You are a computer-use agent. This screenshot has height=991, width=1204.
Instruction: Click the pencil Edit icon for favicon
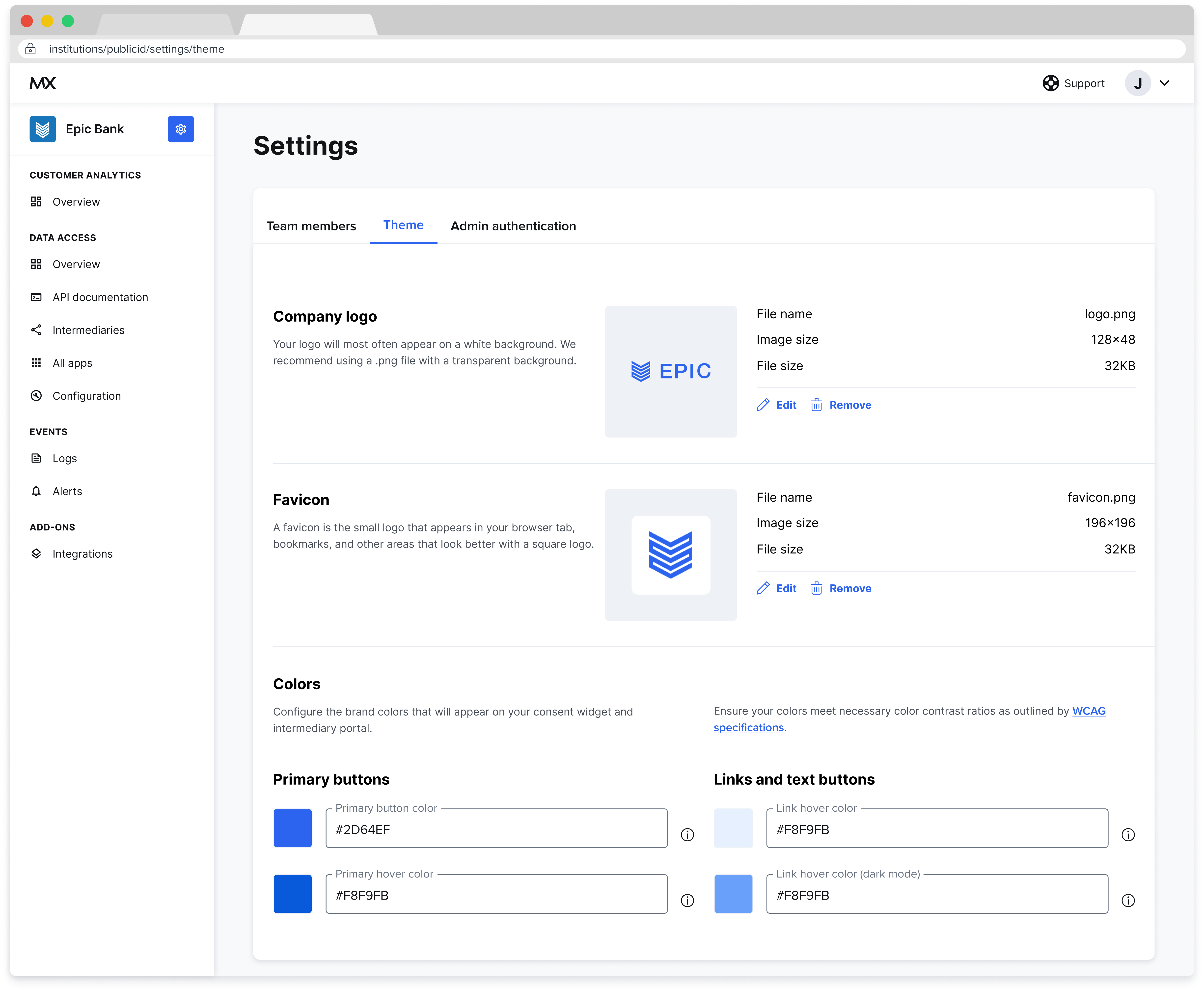point(763,588)
